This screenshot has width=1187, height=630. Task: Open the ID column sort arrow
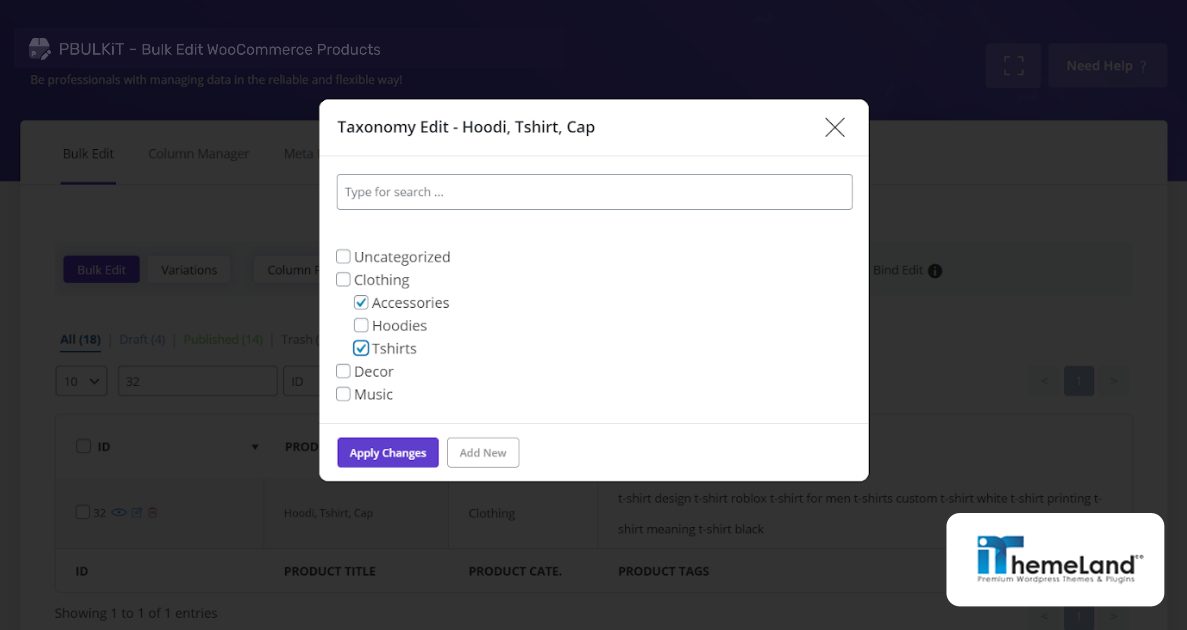254,446
